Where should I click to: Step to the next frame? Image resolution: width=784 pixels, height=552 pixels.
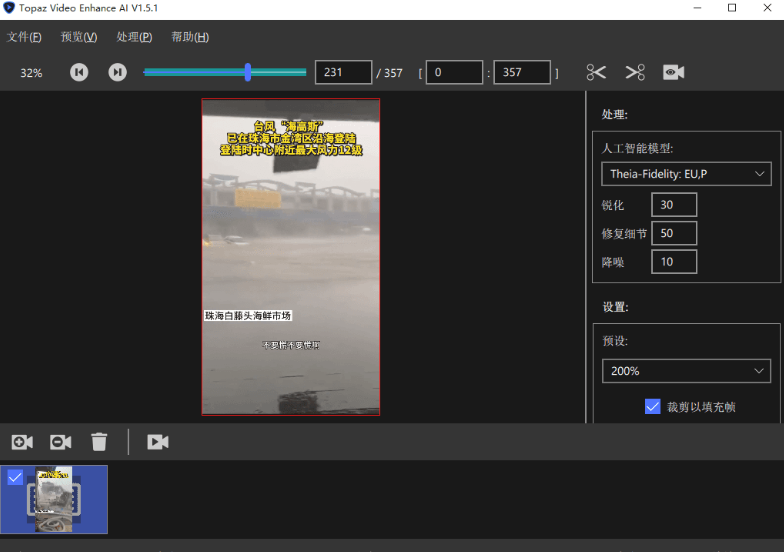click(118, 72)
